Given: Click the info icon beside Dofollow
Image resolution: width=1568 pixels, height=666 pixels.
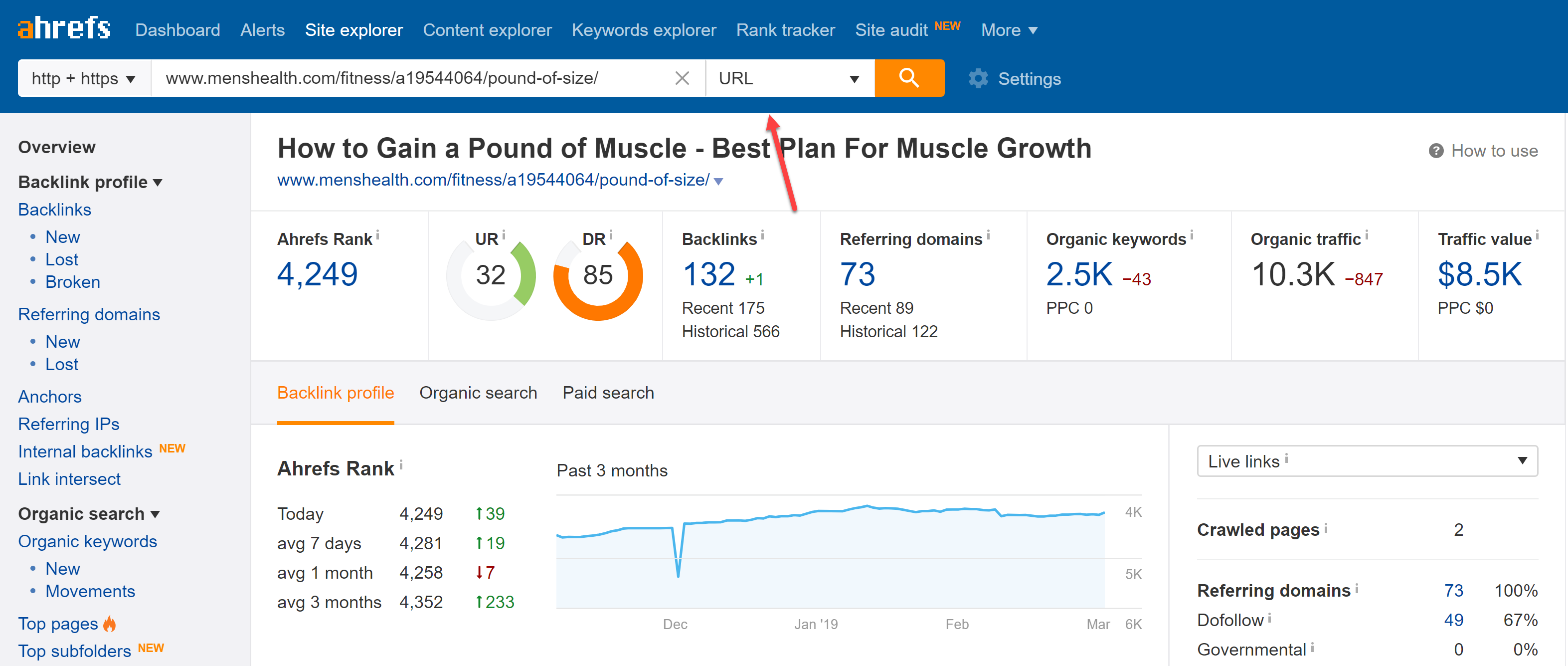Looking at the screenshot, I should (1269, 618).
